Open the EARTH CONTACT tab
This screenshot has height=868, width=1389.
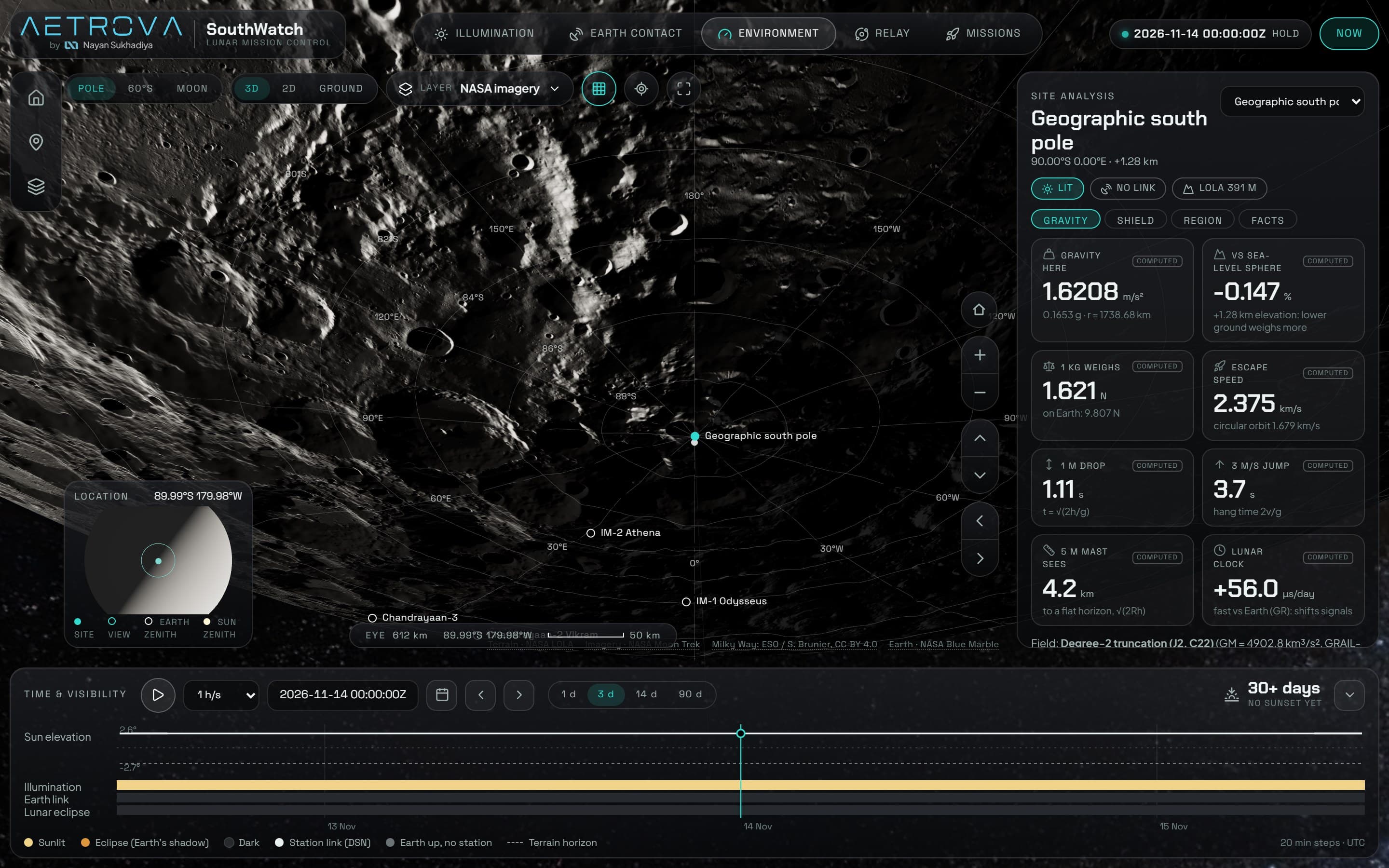tap(625, 33)
